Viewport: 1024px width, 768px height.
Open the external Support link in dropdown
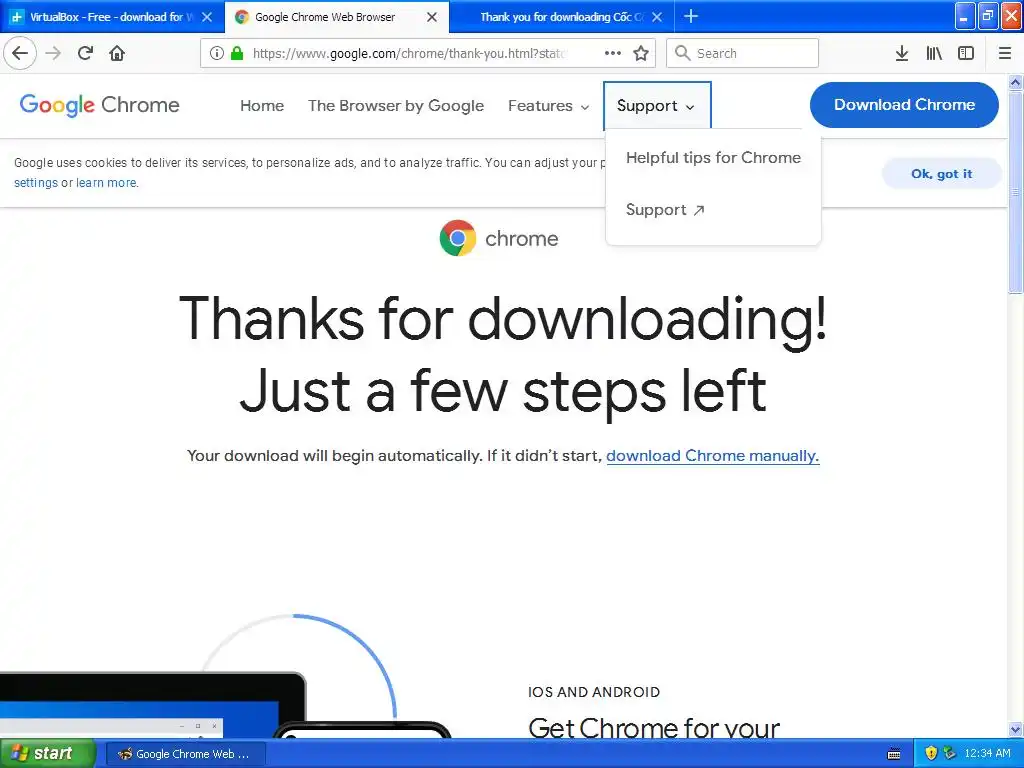(x=665, y=210)
